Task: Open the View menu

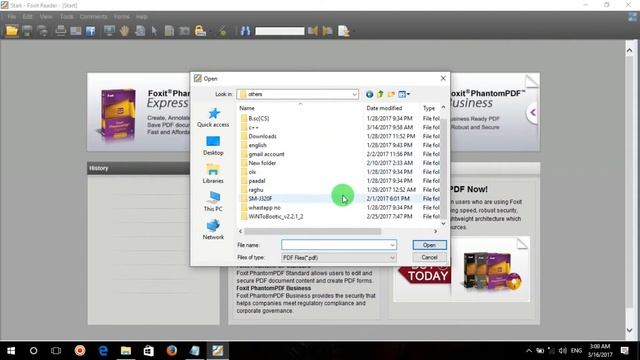Action: click(46, 17)
